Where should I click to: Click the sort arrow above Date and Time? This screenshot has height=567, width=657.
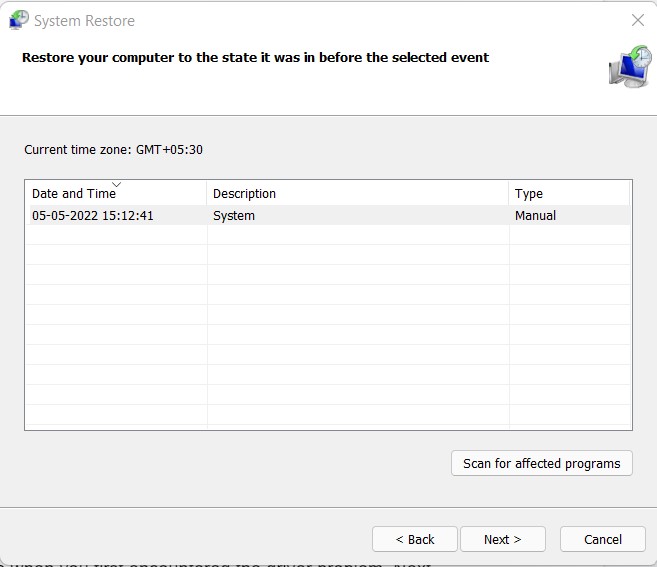point(116,185)
